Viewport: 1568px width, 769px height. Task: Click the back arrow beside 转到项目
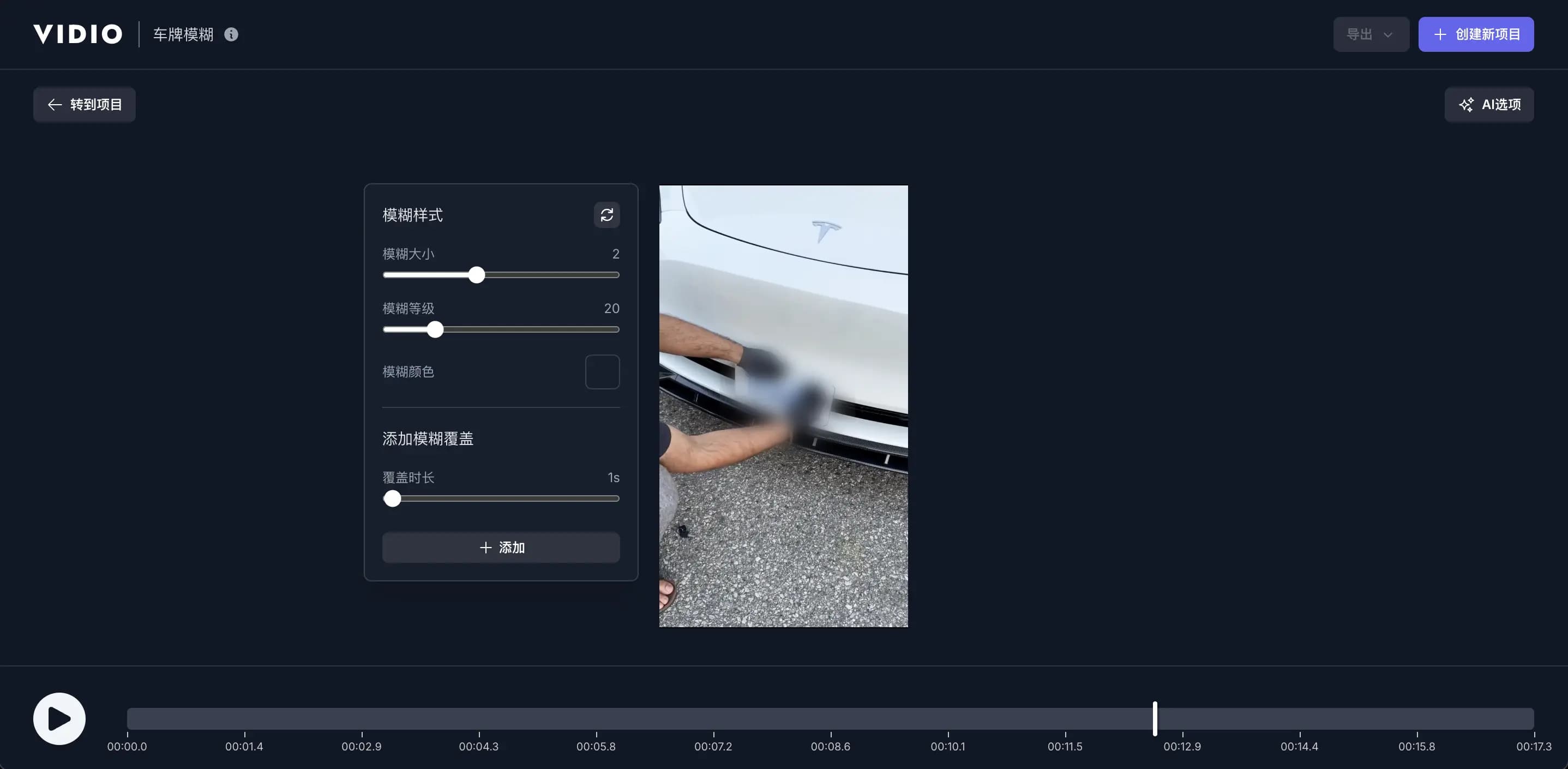(55, 104)
